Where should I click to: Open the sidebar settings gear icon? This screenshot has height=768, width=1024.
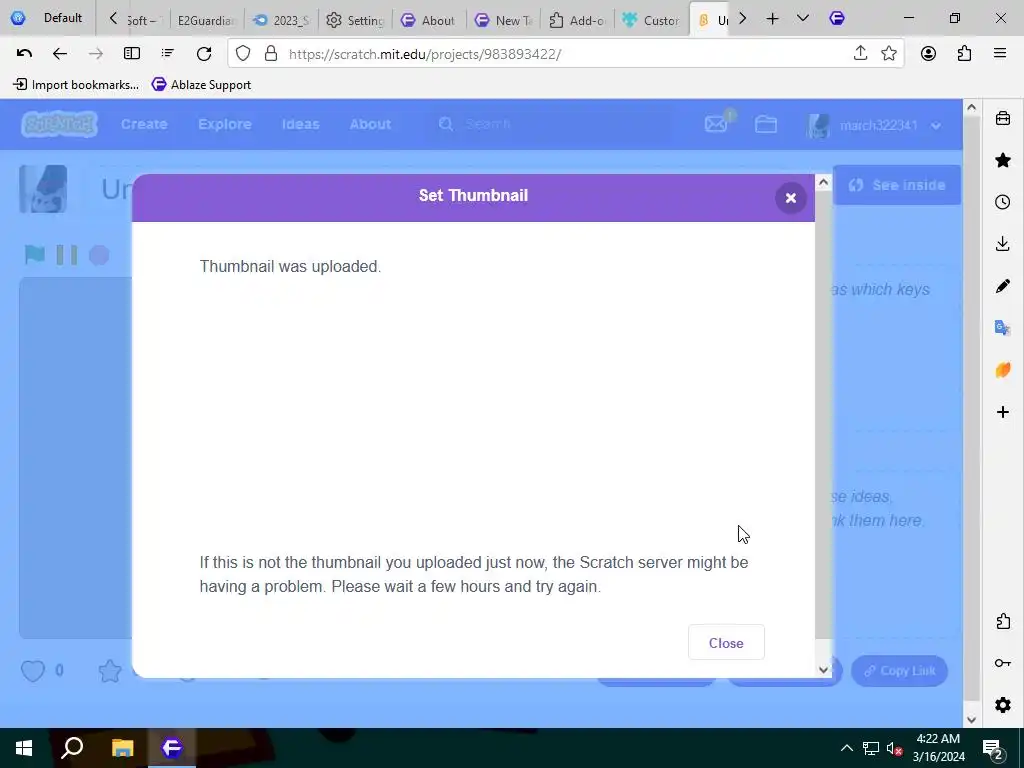(1003, 705)
